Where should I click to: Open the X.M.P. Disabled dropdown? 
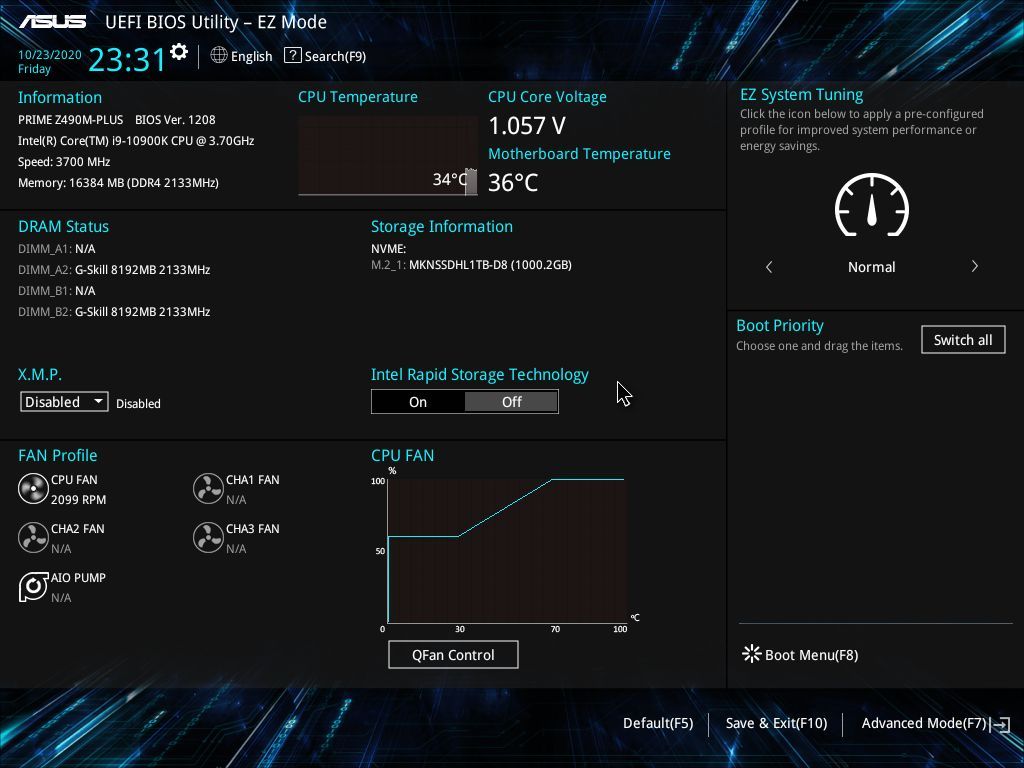(x=64, y=402)
